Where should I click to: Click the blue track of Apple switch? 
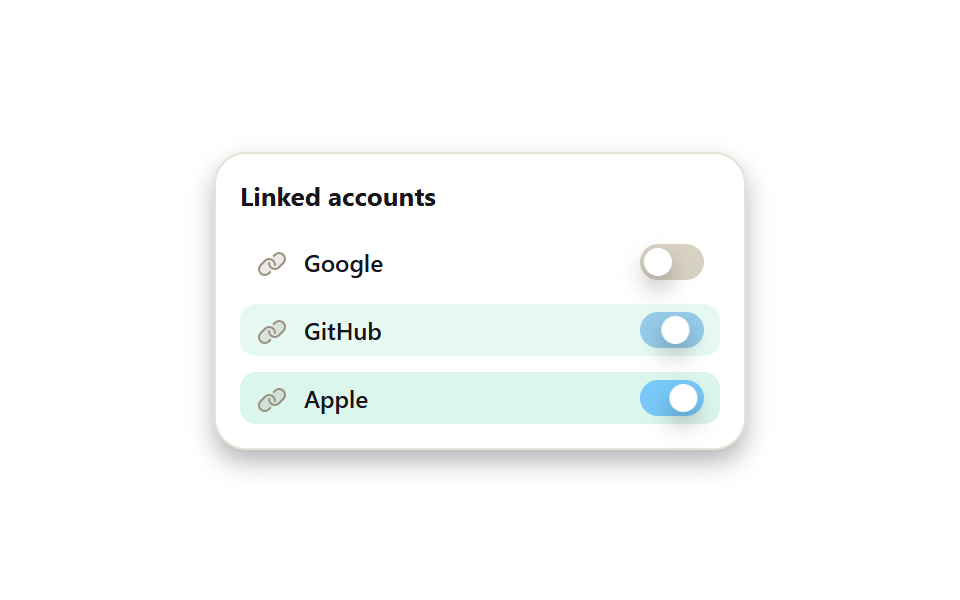(x=654, y=399)
